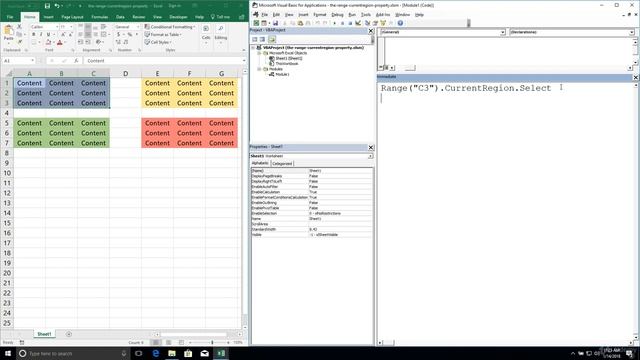This screenshot has width=640, height=360.
Task: Open General number format dropdown
Action: point(138,27)
